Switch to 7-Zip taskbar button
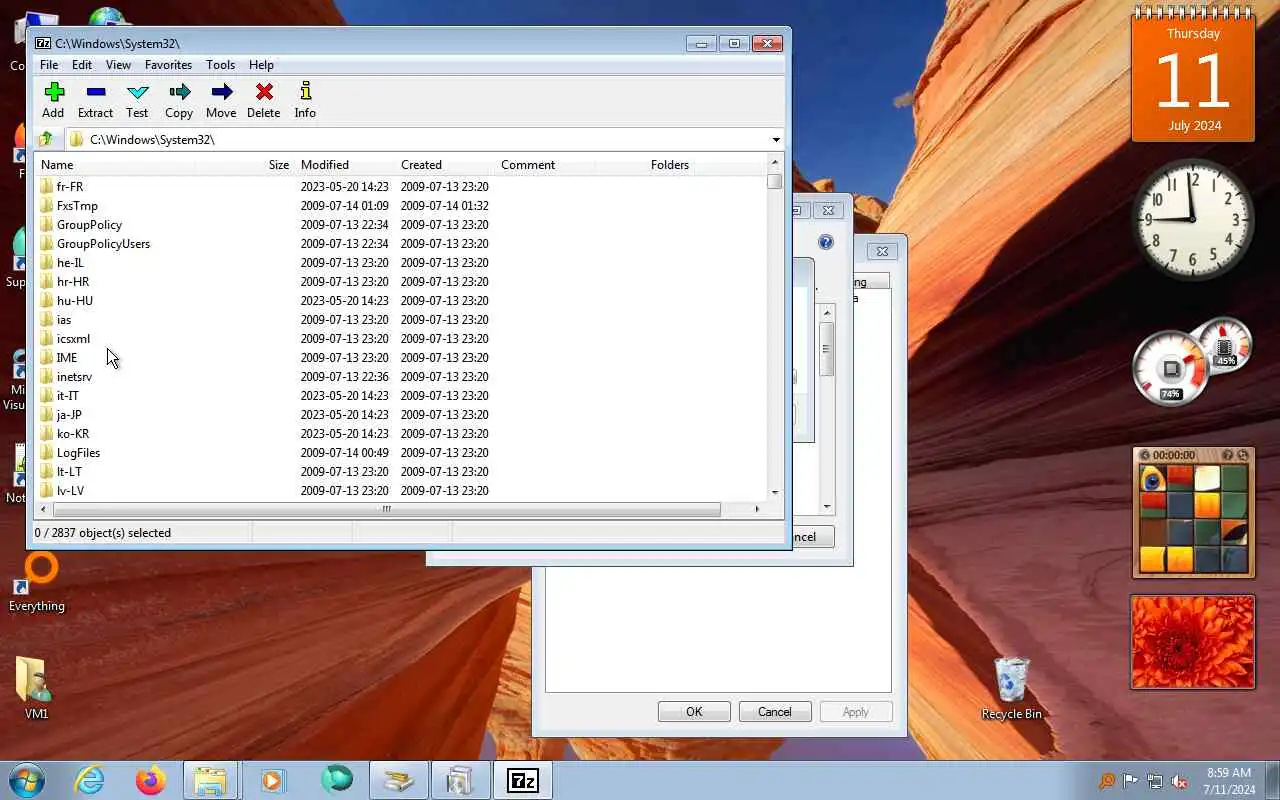Image resolution: width=1280 pixels, height=800 pixels. (523, 779)
